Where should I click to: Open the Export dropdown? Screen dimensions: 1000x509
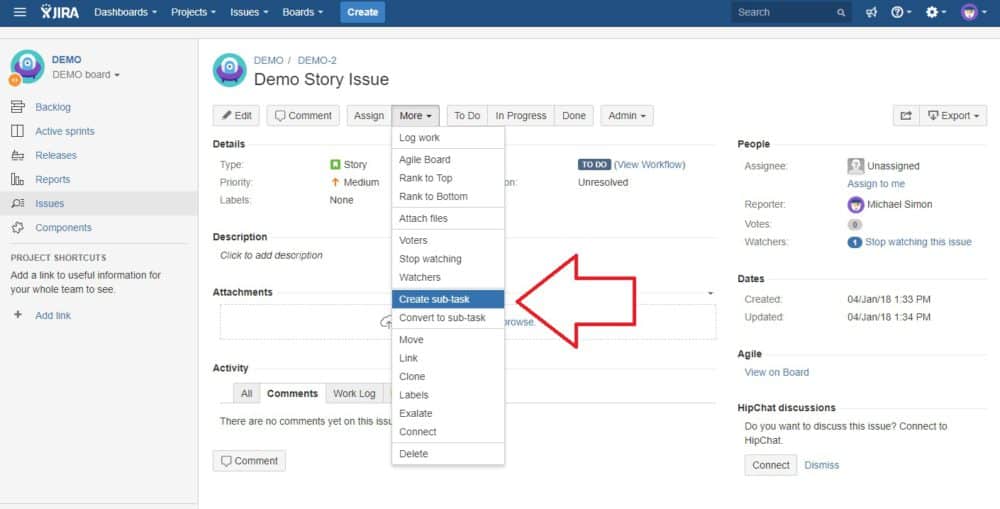(953, 115)
